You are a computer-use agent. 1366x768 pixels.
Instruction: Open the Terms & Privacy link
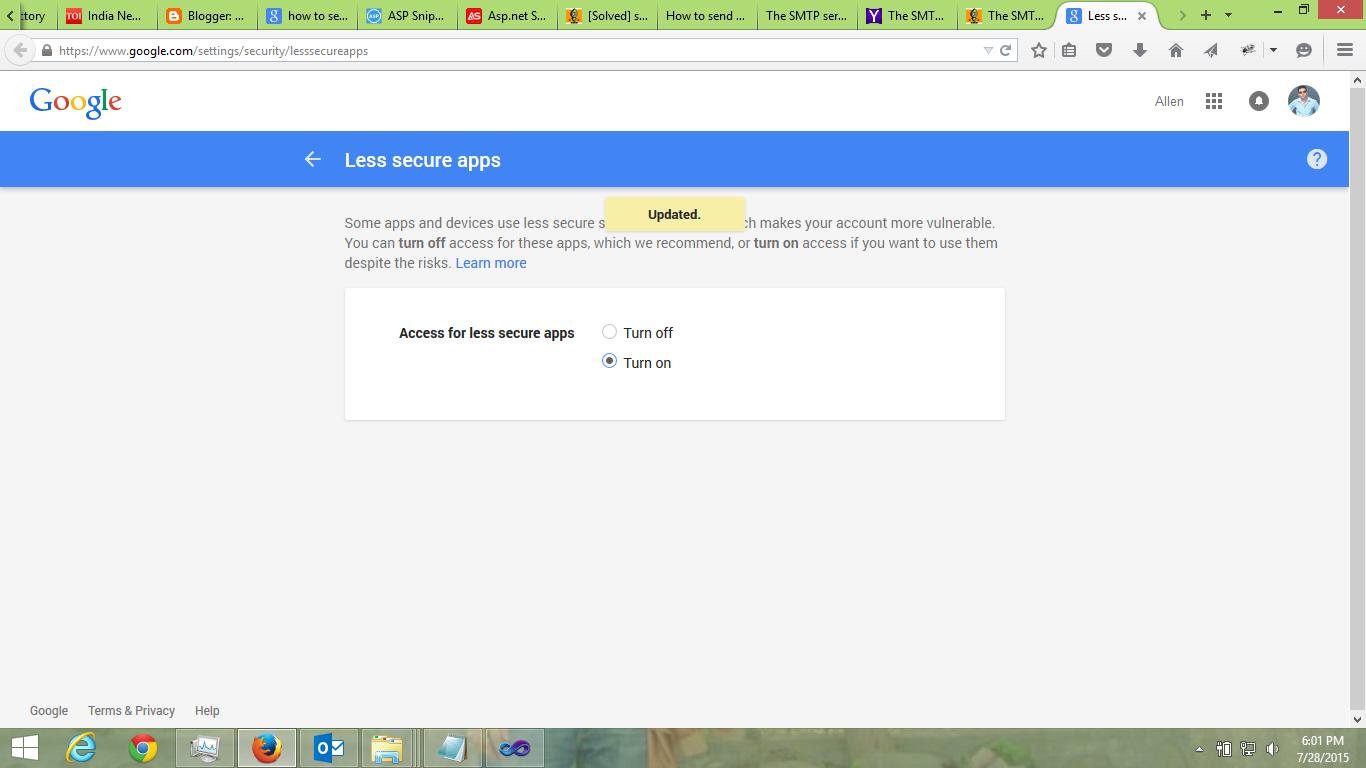(131, 710)
